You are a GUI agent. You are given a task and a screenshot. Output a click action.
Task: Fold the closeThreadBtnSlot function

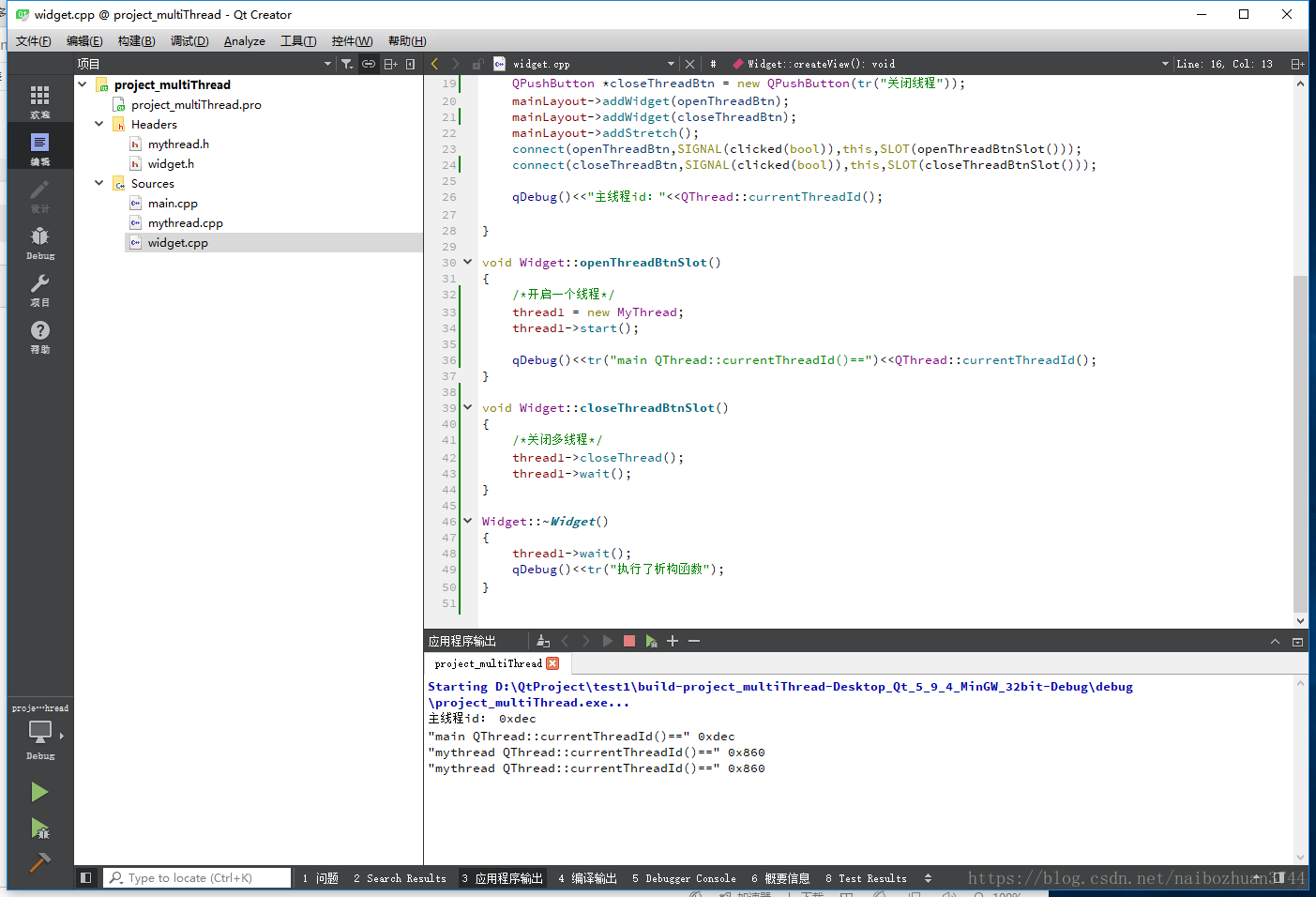[468, 407]
